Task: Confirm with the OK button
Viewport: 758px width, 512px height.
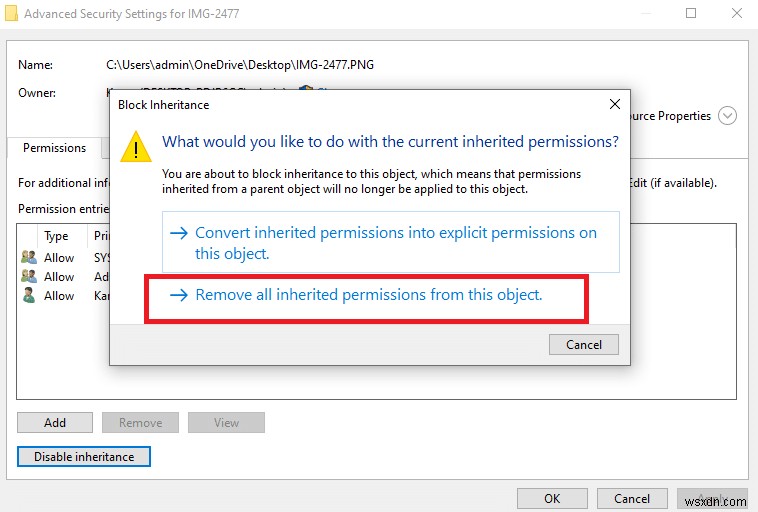Action: (552, 498)
